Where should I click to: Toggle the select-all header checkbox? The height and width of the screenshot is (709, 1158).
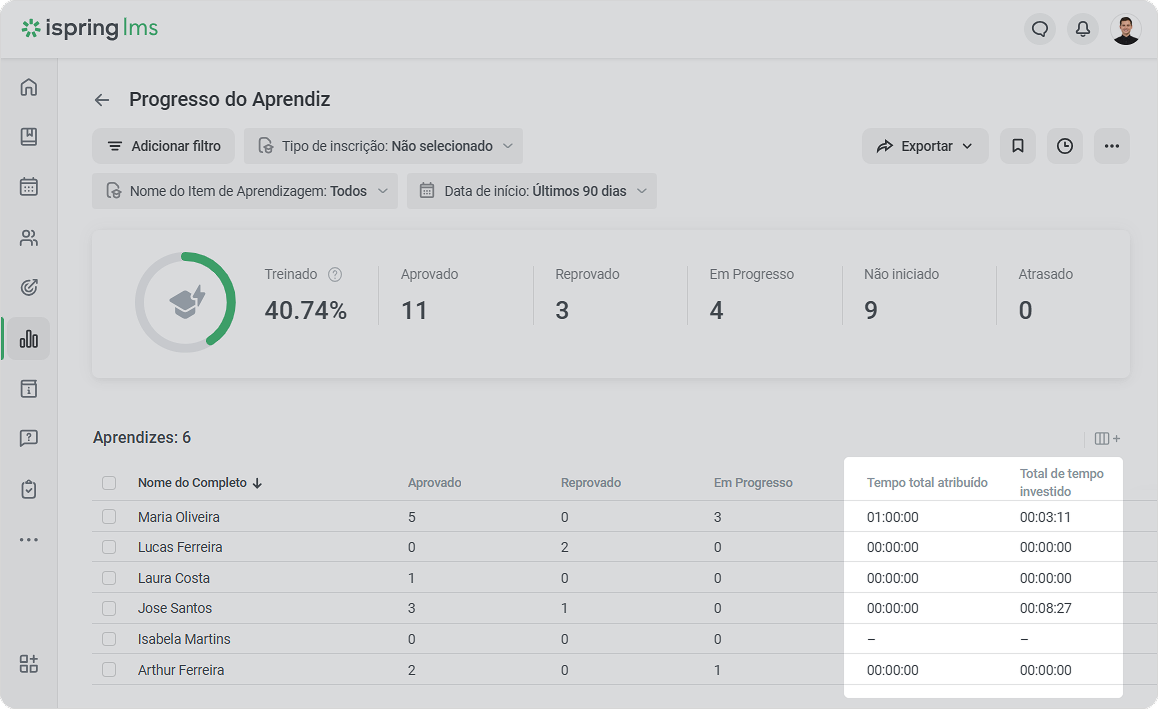coord(109,483)
